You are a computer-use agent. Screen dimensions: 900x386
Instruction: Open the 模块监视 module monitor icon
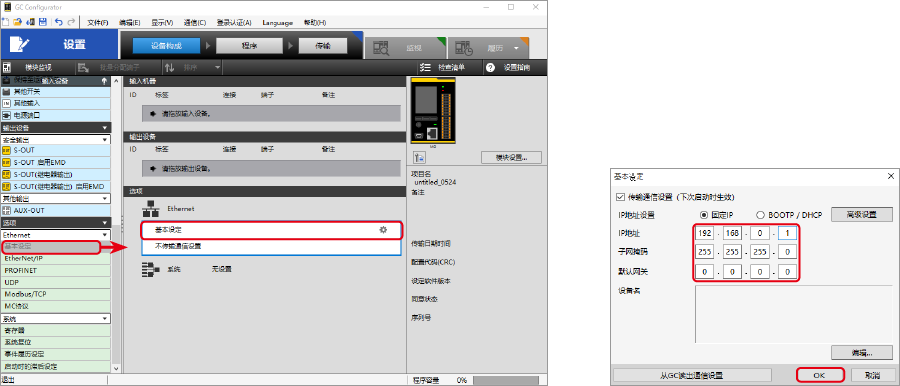pos(7,67)
